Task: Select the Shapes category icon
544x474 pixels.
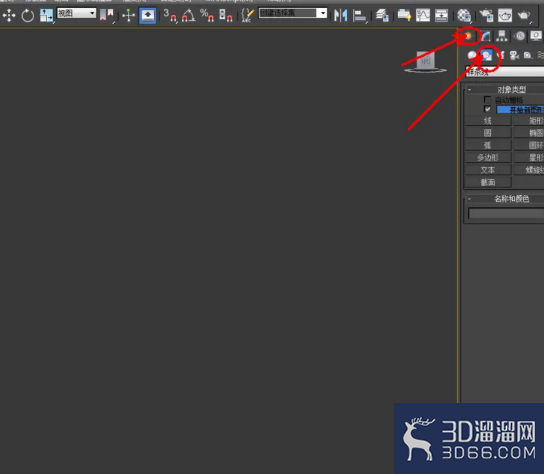Action: pos(487,55)
